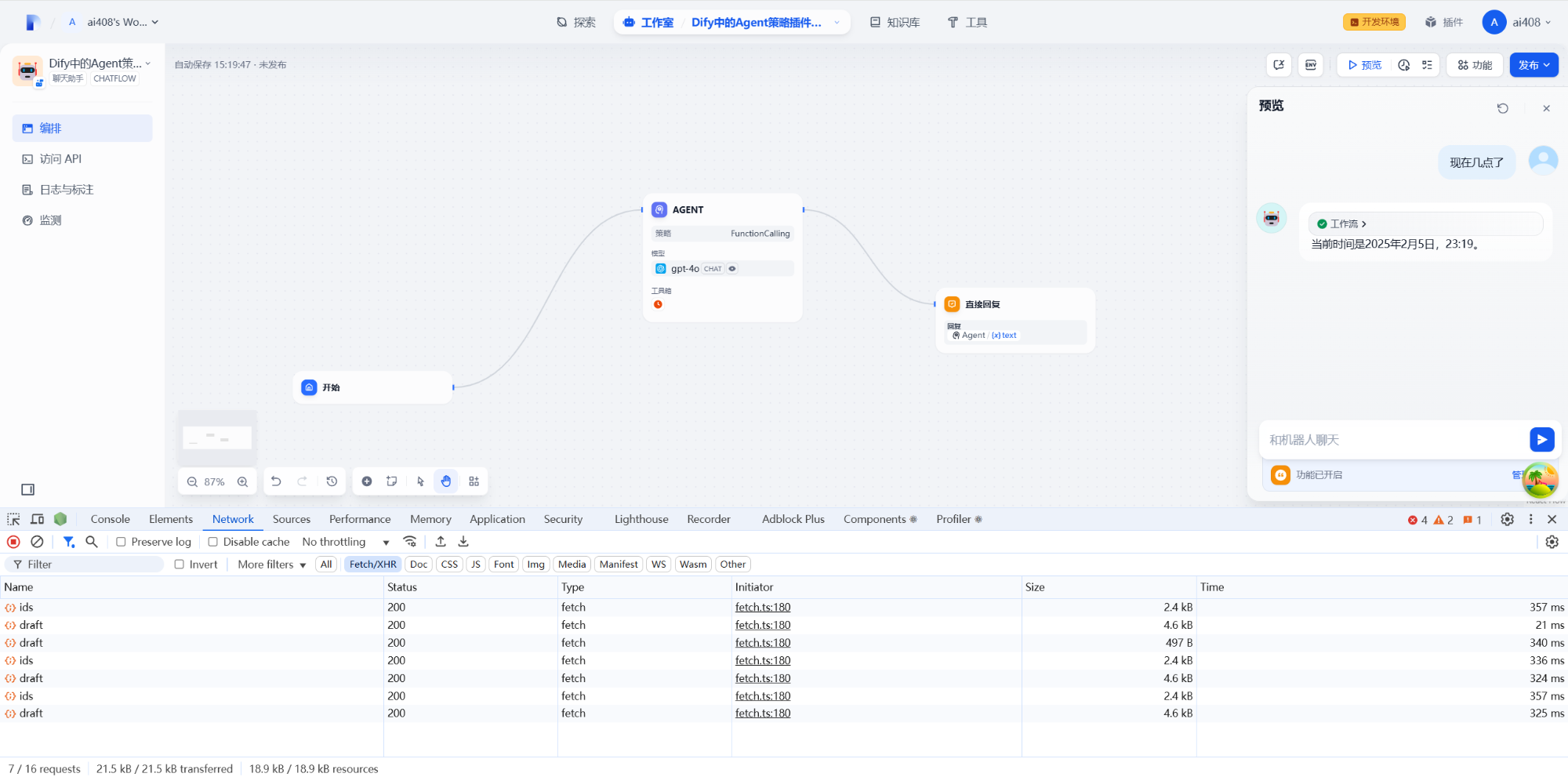Viewport: 1568px width, 777px height.
Task: Open the ai408 account menu
Action: tap(1516, 22)
